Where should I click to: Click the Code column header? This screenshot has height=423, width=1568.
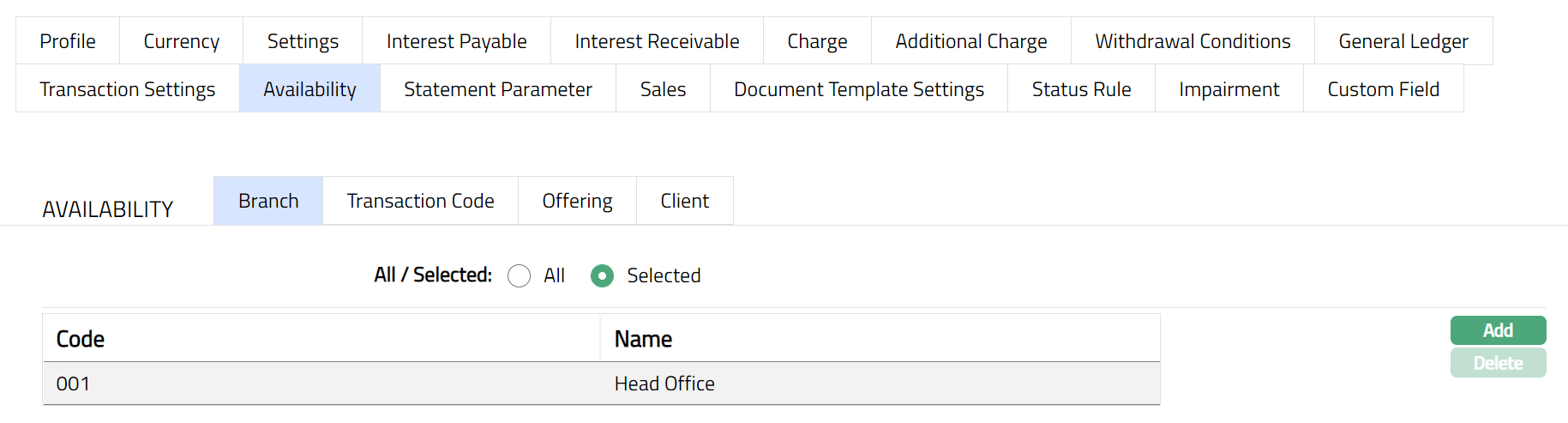click(81, 339)
